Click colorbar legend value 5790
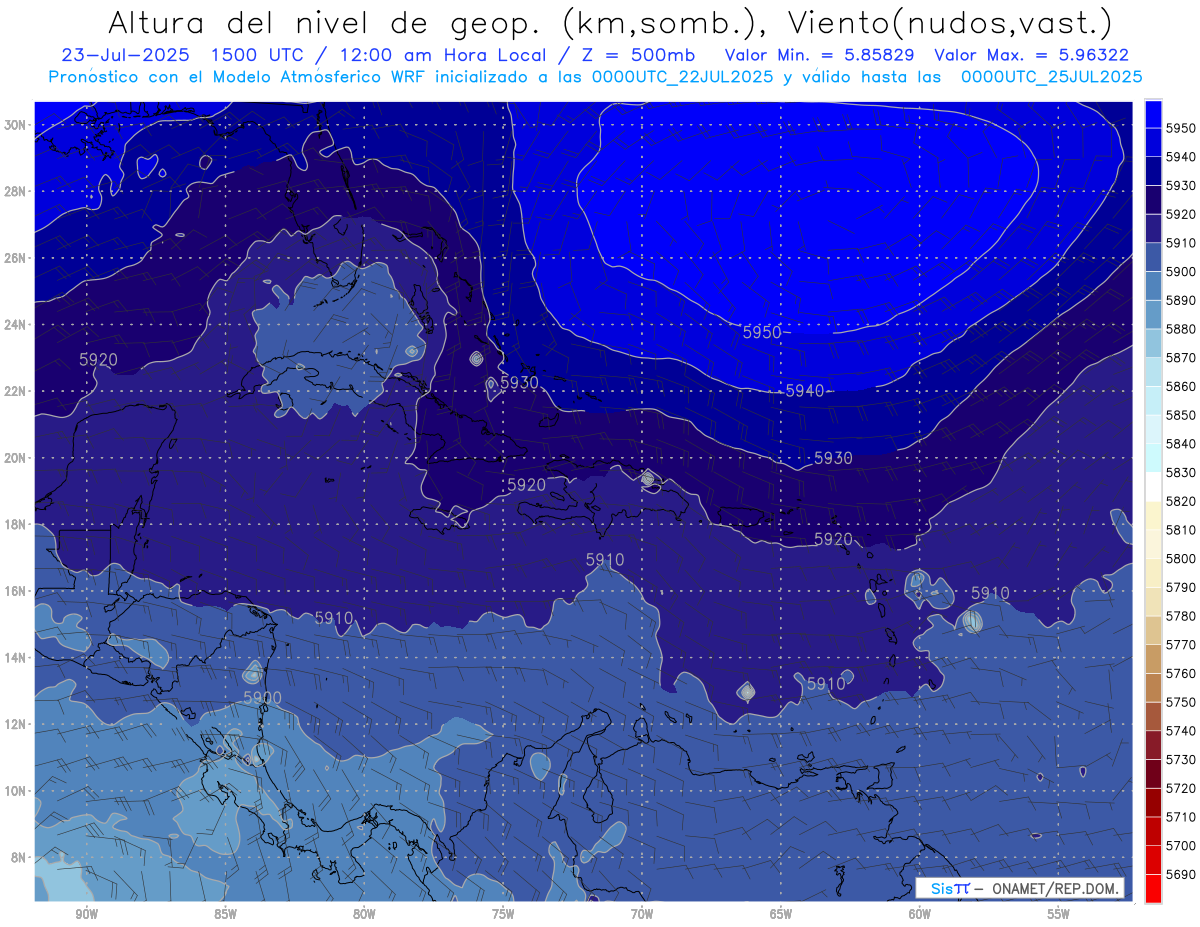 coord(1181,587)
